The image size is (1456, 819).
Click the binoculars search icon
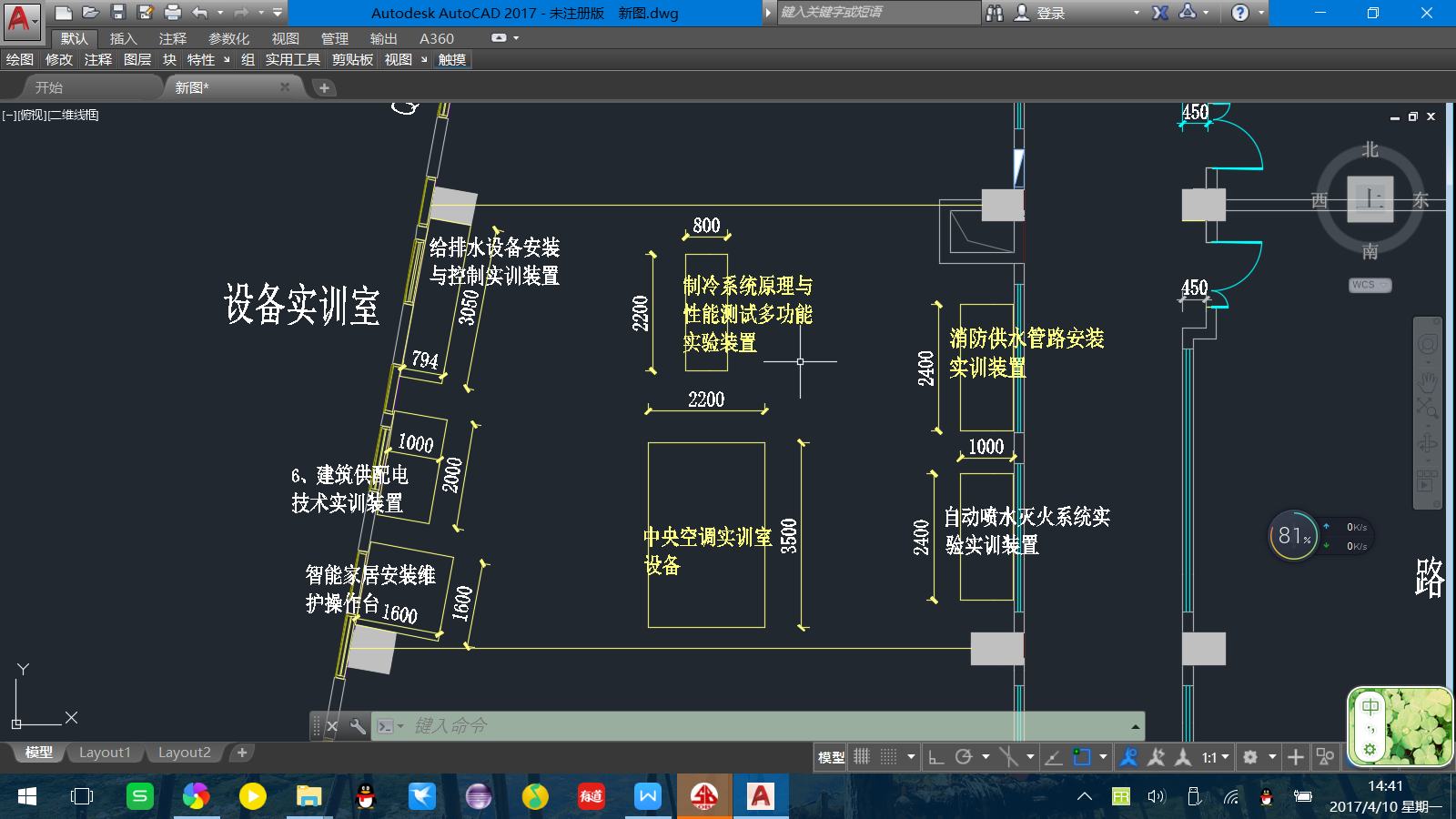995,13
